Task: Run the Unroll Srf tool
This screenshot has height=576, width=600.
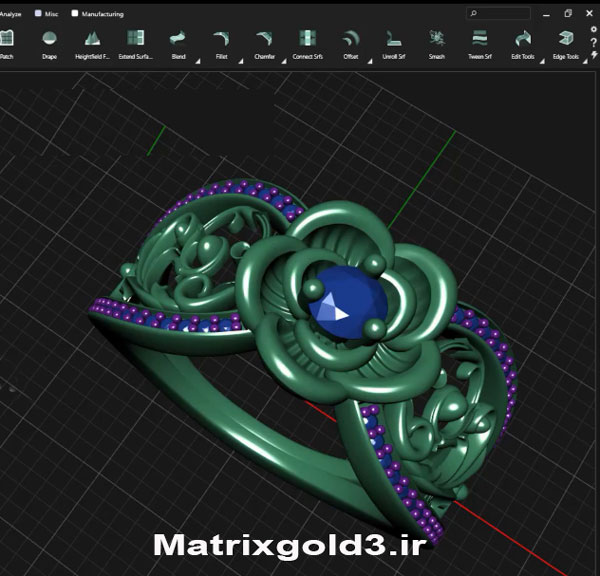Action: (394, 45)
